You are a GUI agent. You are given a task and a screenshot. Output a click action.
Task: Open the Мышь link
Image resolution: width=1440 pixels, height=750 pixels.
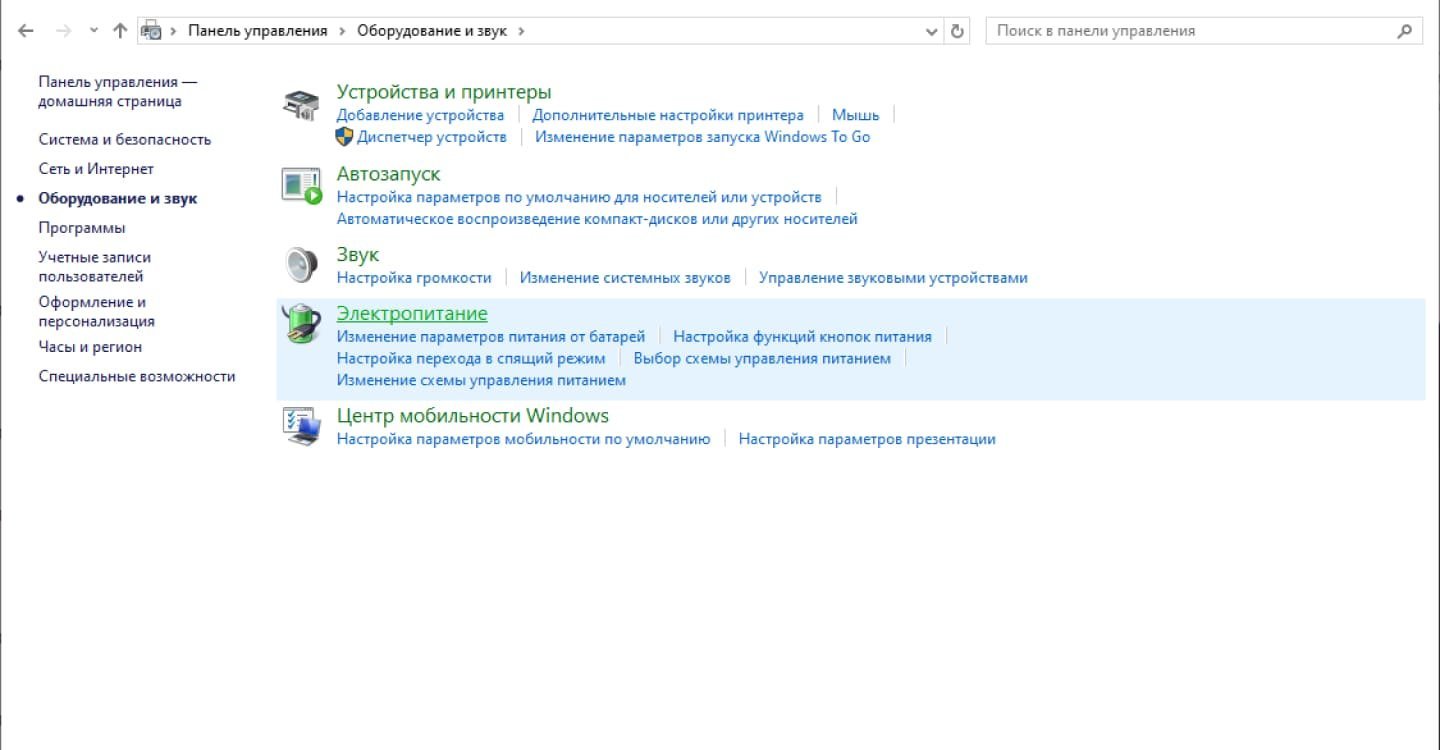[x=856, y=115]
